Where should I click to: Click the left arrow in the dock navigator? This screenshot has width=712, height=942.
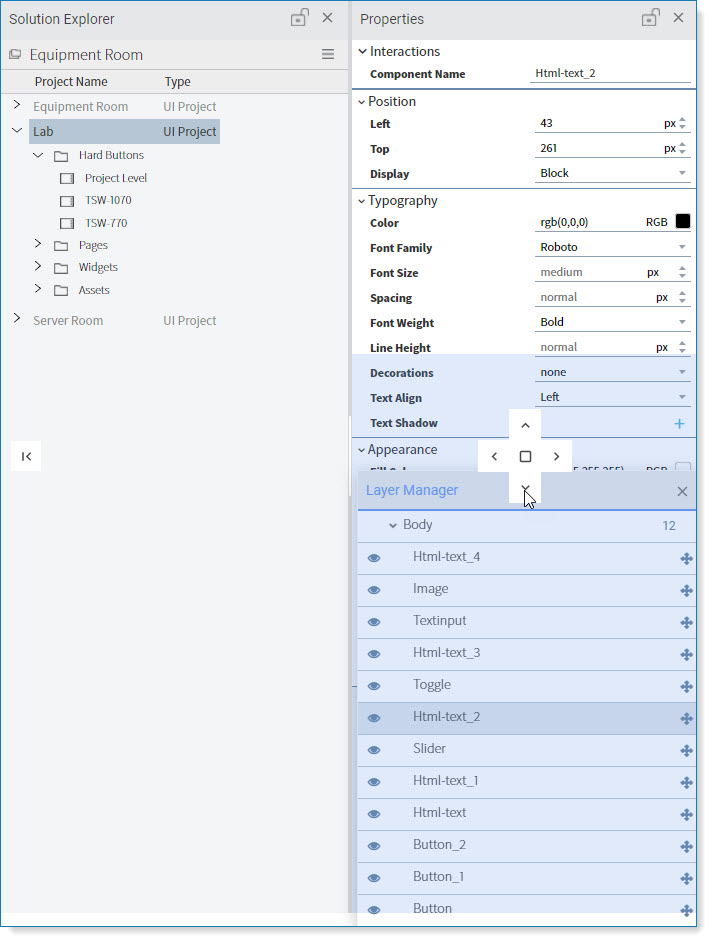pyautogui.click(x=494, y=457)
